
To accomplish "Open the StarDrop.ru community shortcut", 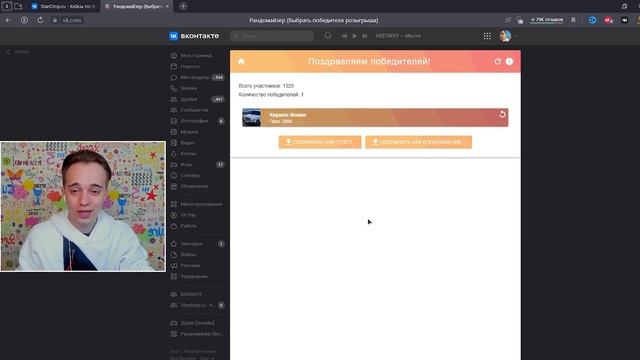I will pyautogui.click(x=197, y=305).
